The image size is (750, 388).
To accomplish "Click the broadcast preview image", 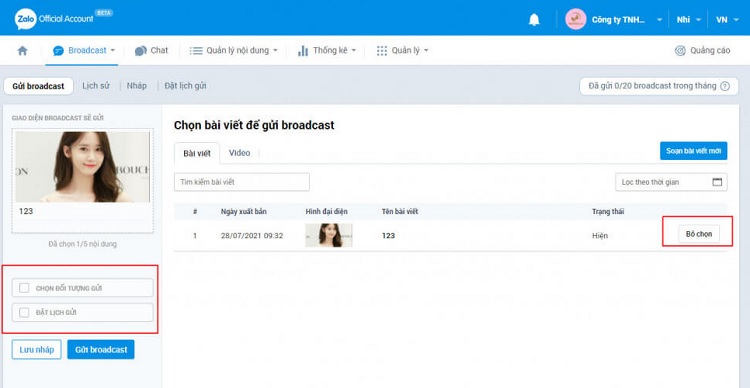I will point(83,167).
